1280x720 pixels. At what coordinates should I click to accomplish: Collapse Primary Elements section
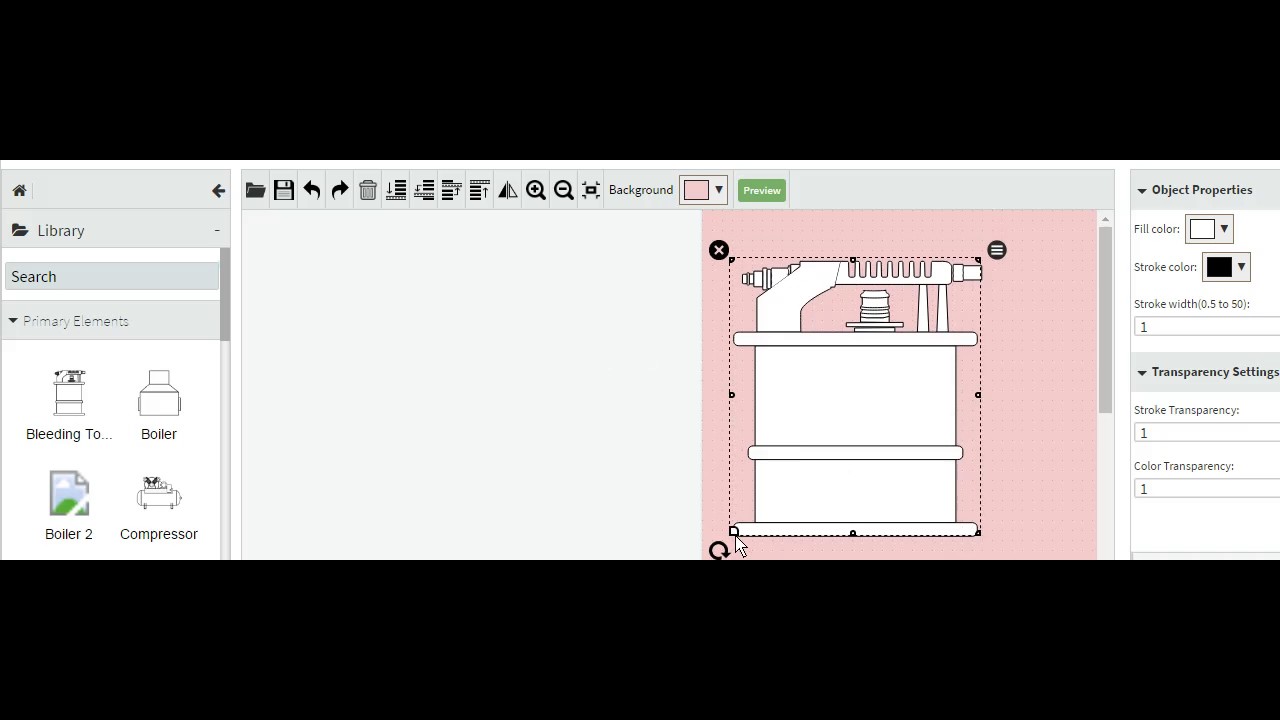click(13, 321)
